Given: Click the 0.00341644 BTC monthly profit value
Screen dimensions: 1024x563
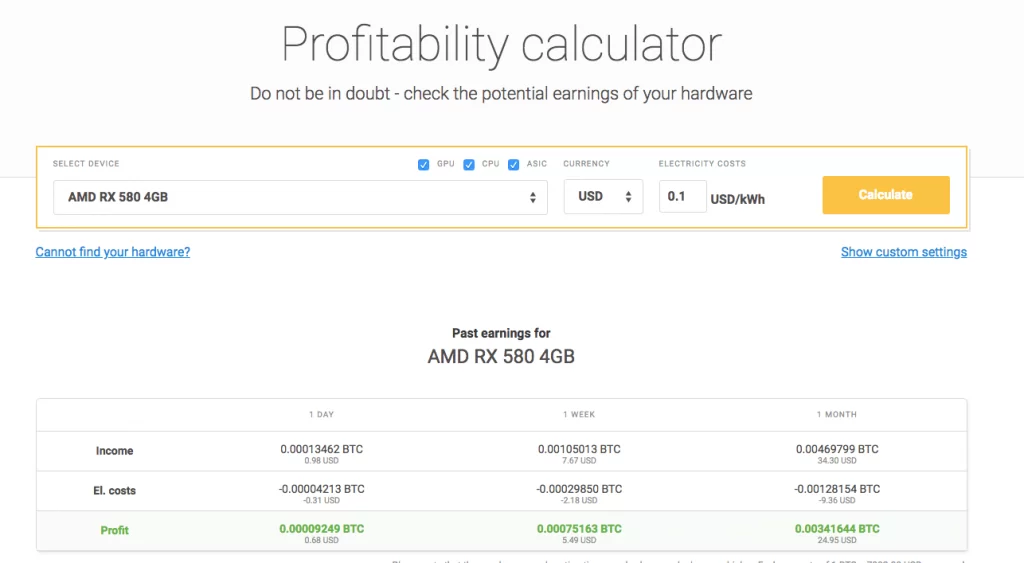Looking at the screenshot, I should click(837, 528).
